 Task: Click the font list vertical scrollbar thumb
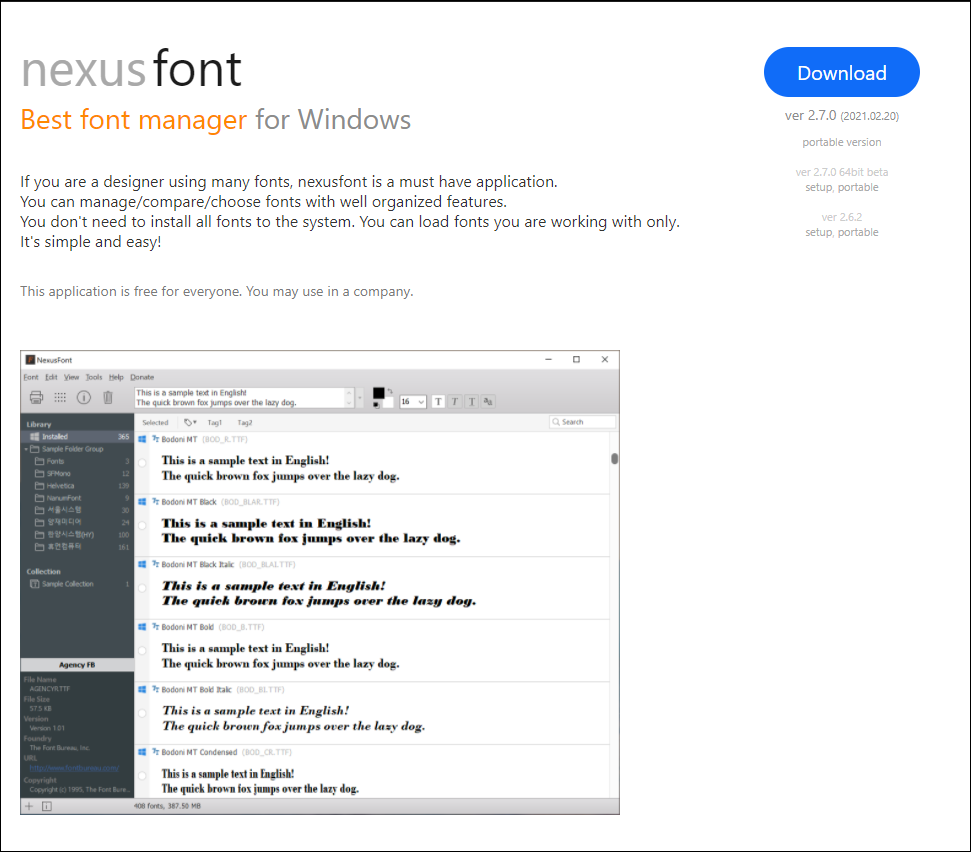coord(614,458)
